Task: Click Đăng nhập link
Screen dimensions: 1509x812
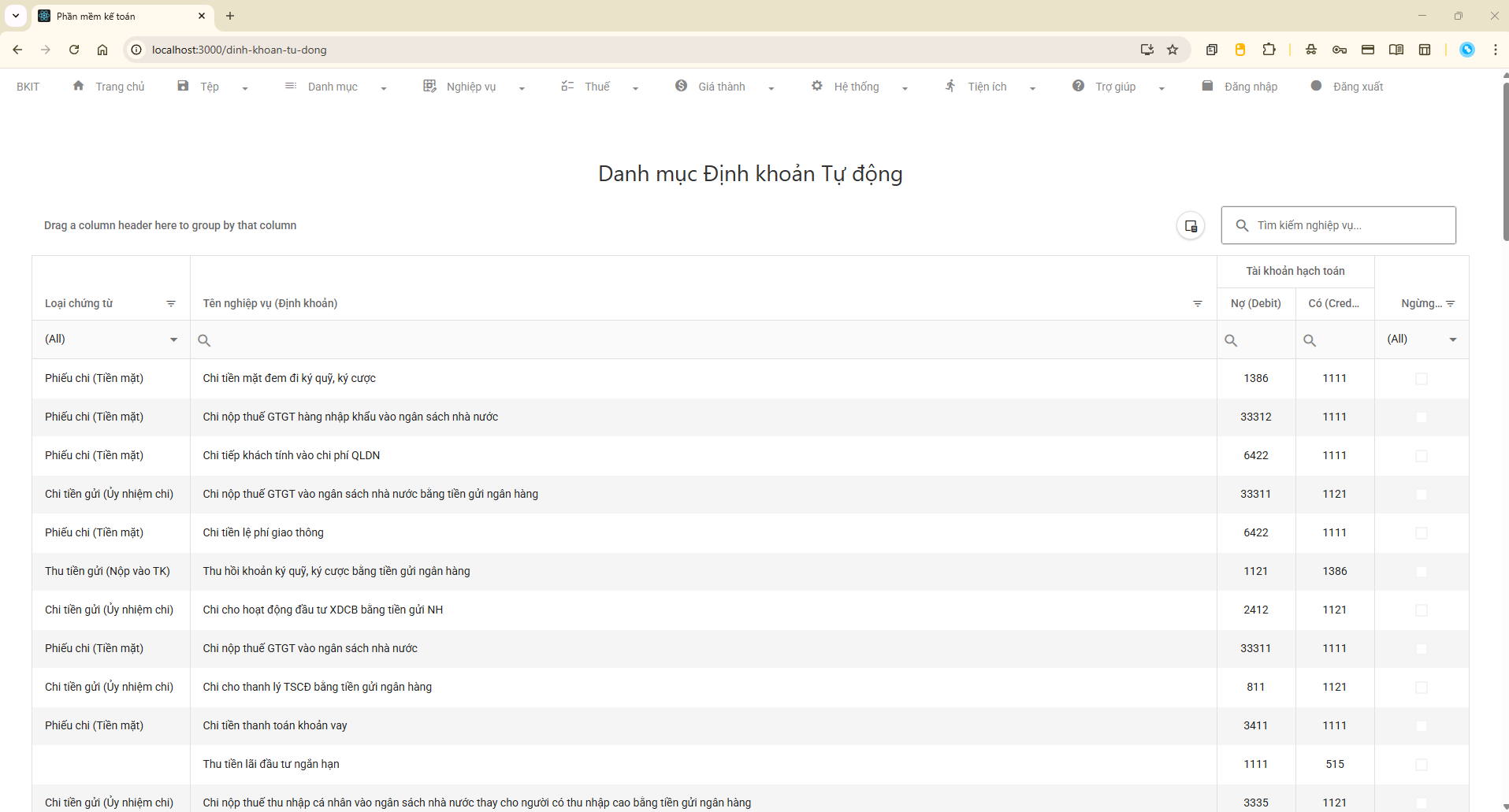Action: tap(1251, 87)
